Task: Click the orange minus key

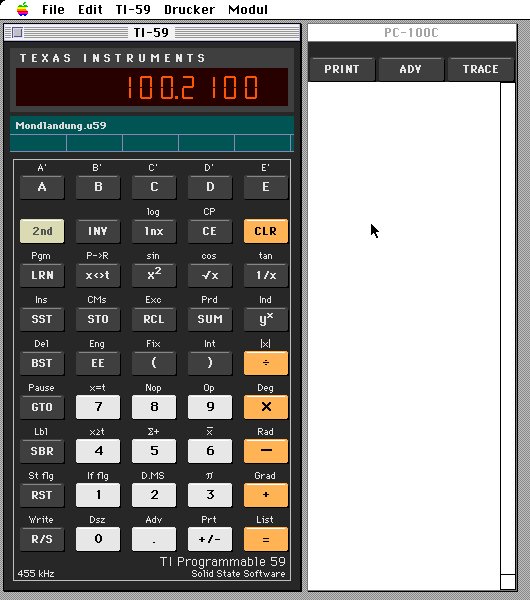Action: 266,451
